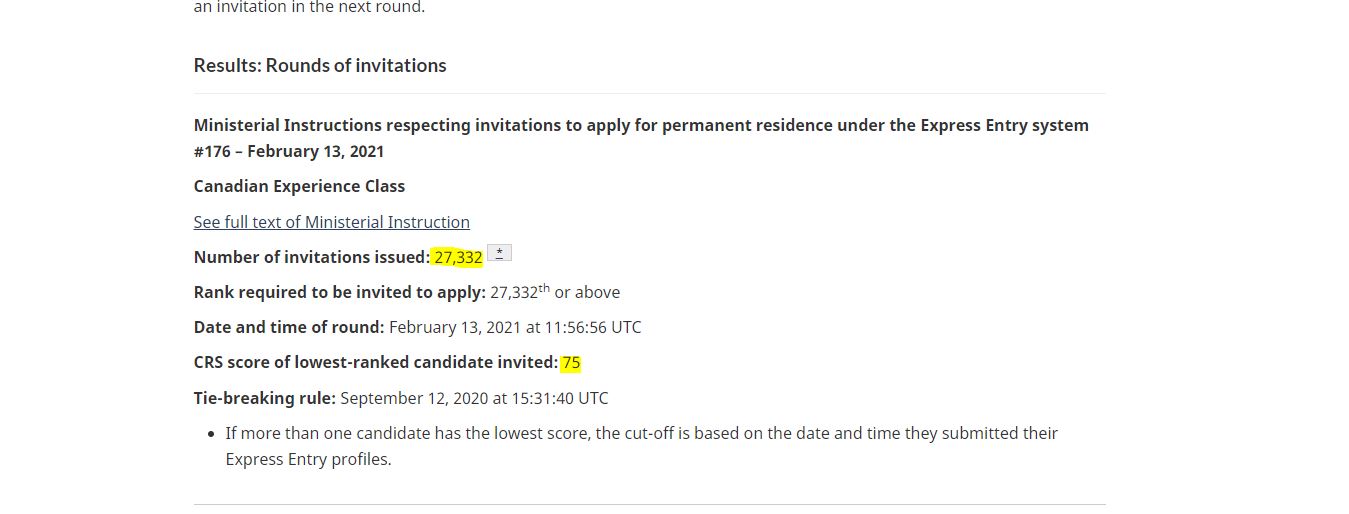Image resolution: width=1349 pixels, height=514 pixels.
Task: Click the Ministerial Instructions title line
Action: [641, 125]
